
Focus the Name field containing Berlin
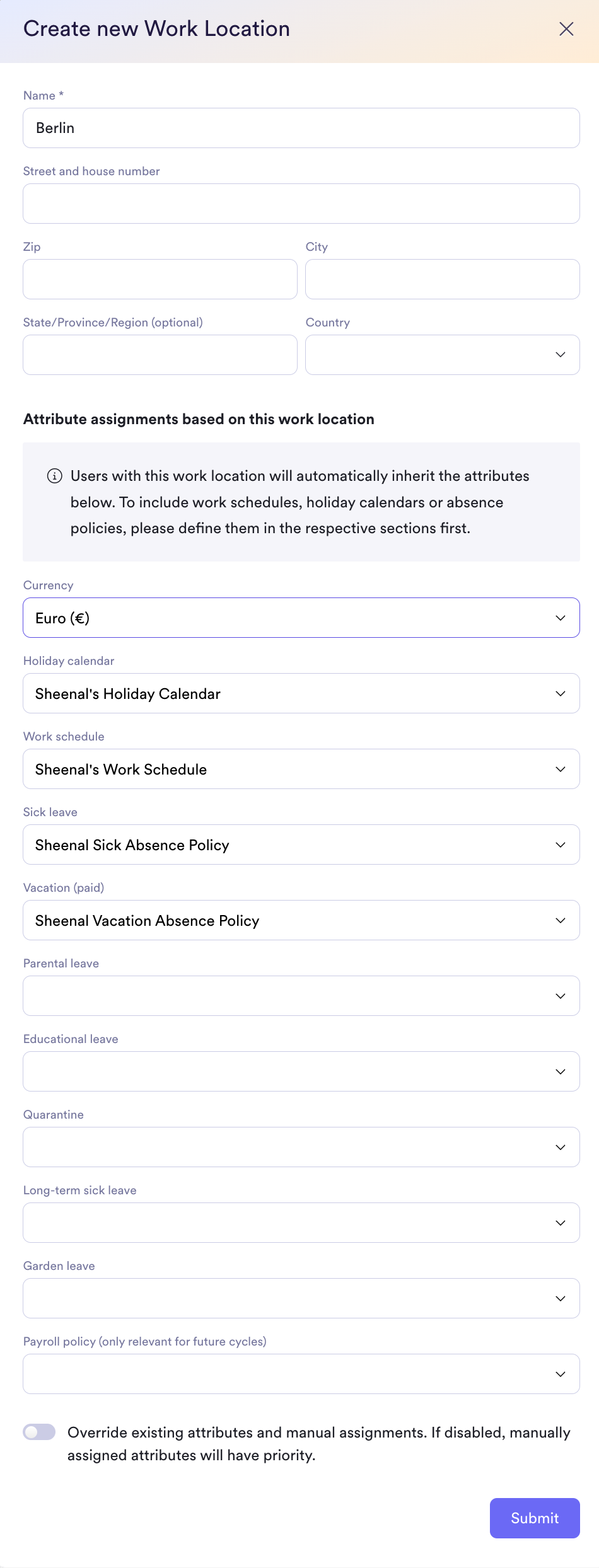301,128
